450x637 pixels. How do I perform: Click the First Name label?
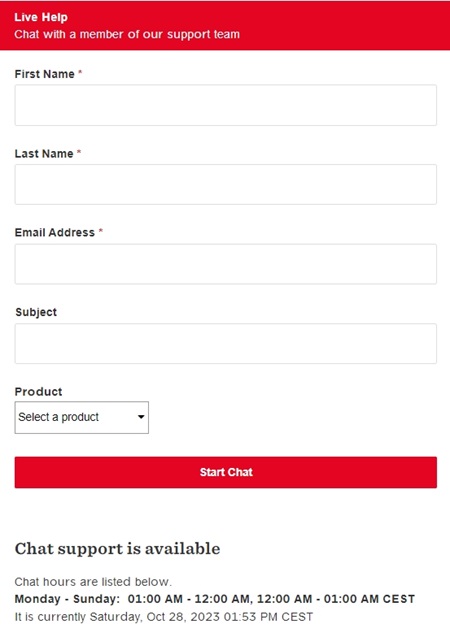pyautogui.click(x=45, y=74)
